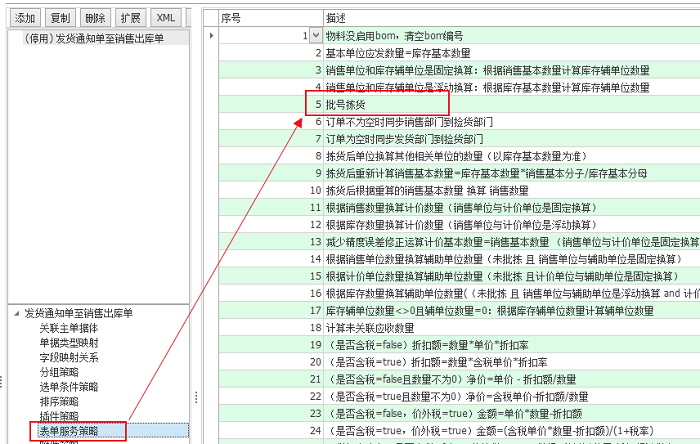The image size is (700, 444).
Task: Select the 选单条件策略 item
Action: (x=68, y=386)
